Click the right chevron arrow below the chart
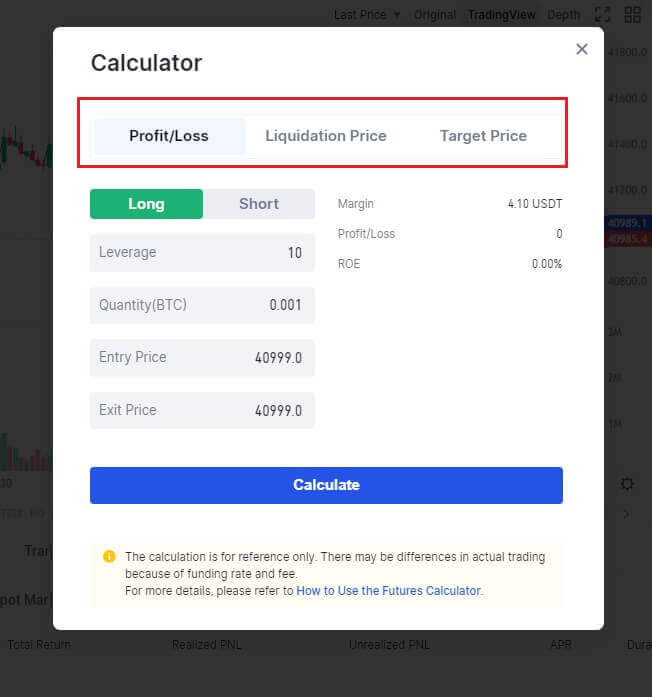Screen dimensions: 652x697 (627, 514)
